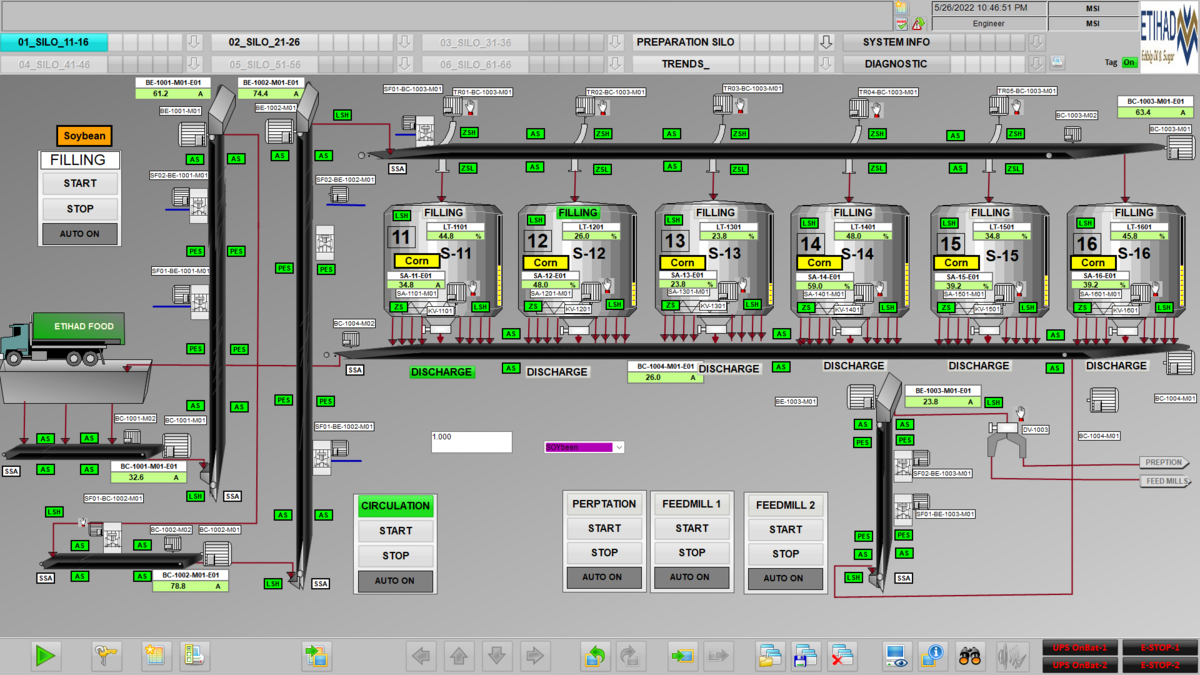Expand arrow next to PREPARATION SILO
Screen dimensions: 1200x675
pyautogui.click(x=826, y=42)
